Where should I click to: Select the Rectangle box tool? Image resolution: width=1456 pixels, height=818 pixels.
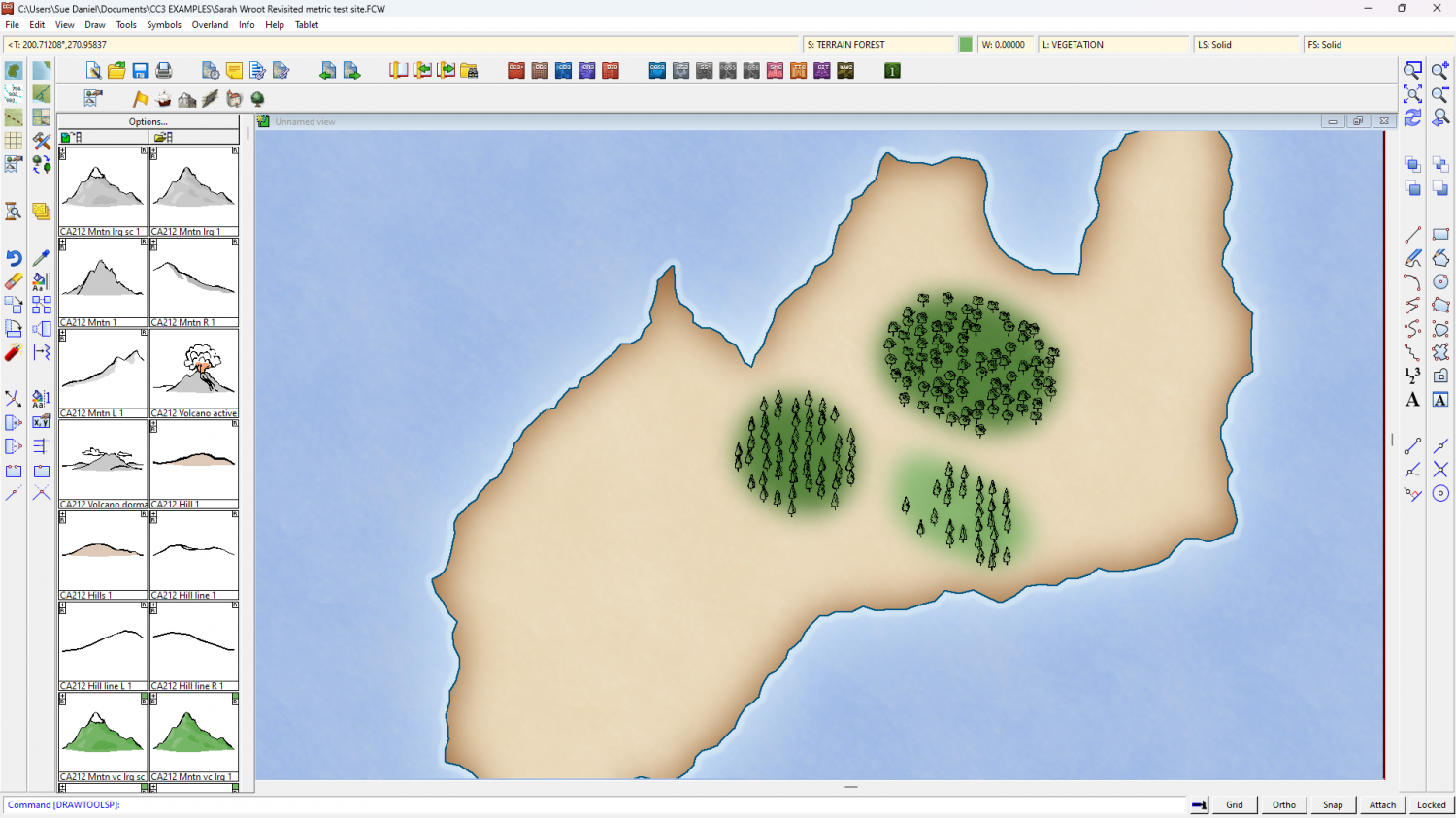1440,235
